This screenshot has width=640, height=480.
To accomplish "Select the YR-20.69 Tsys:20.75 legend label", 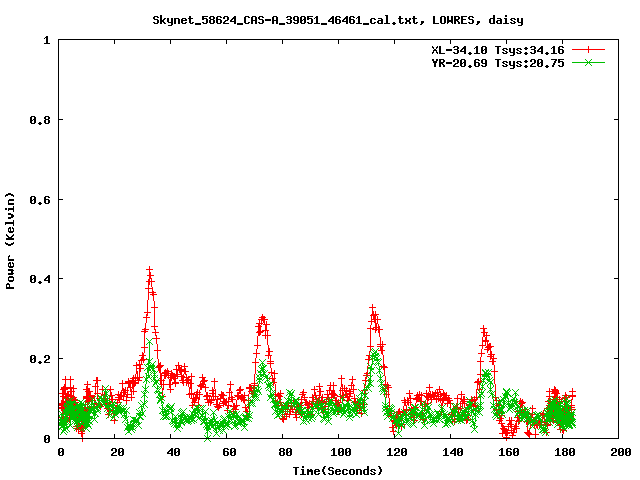I will pyautogui.click(x=498, y=63).
